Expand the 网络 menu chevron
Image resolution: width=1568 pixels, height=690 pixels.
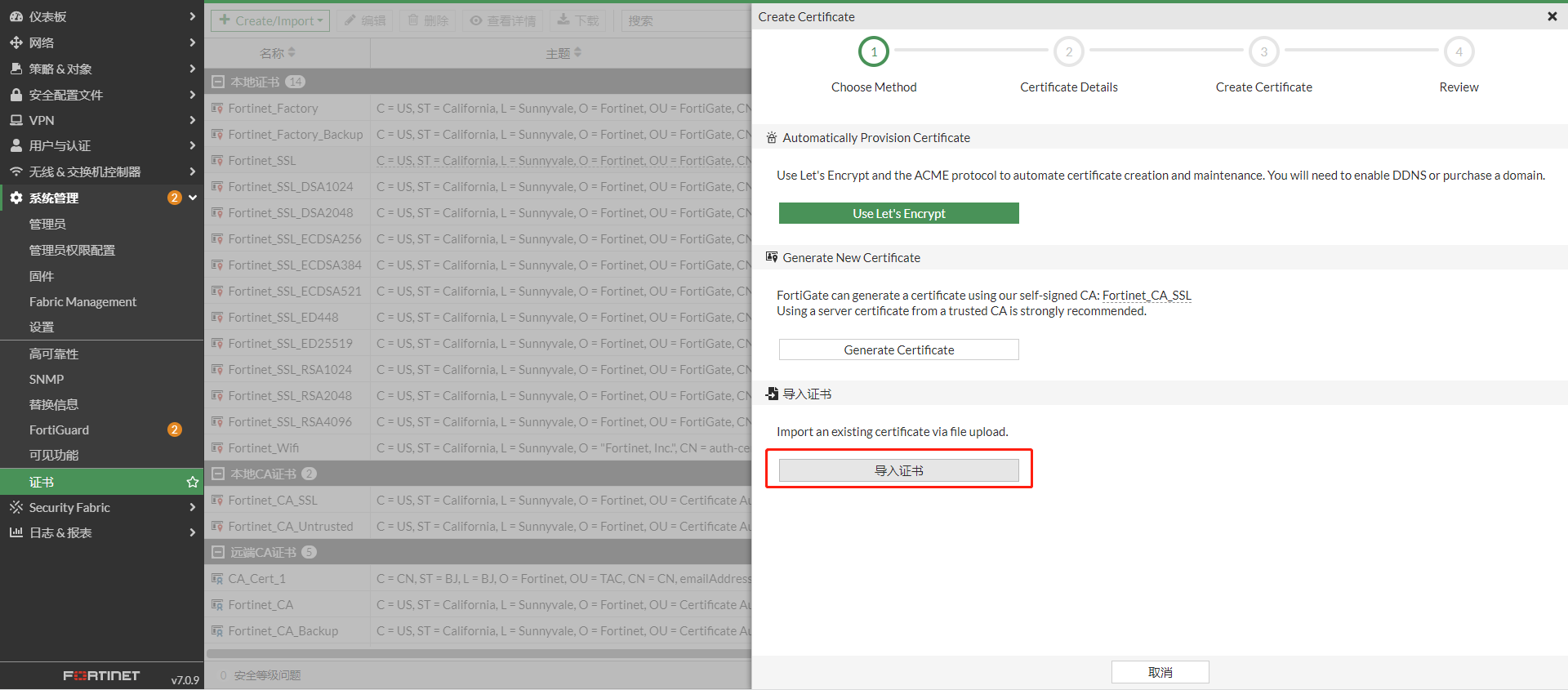(x=192, y=42)
